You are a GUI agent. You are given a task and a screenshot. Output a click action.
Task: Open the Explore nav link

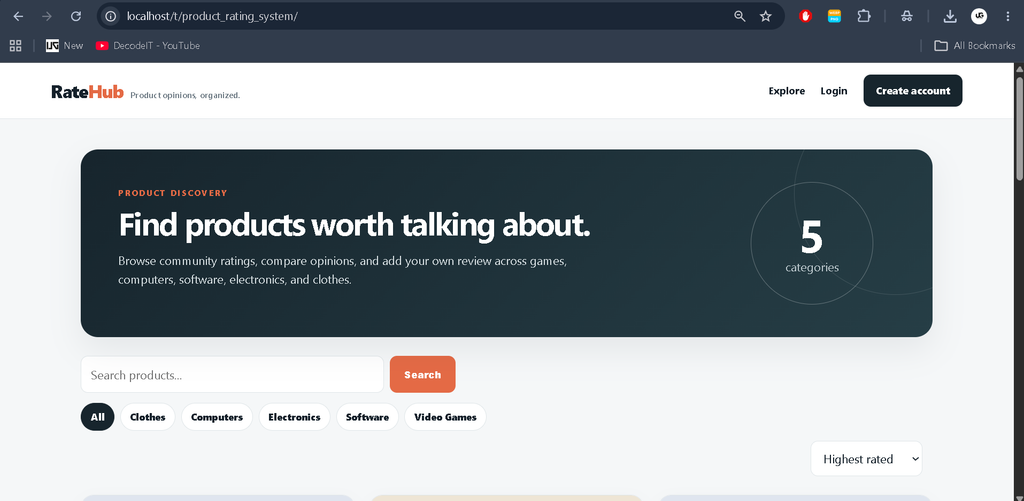(787, 91)
